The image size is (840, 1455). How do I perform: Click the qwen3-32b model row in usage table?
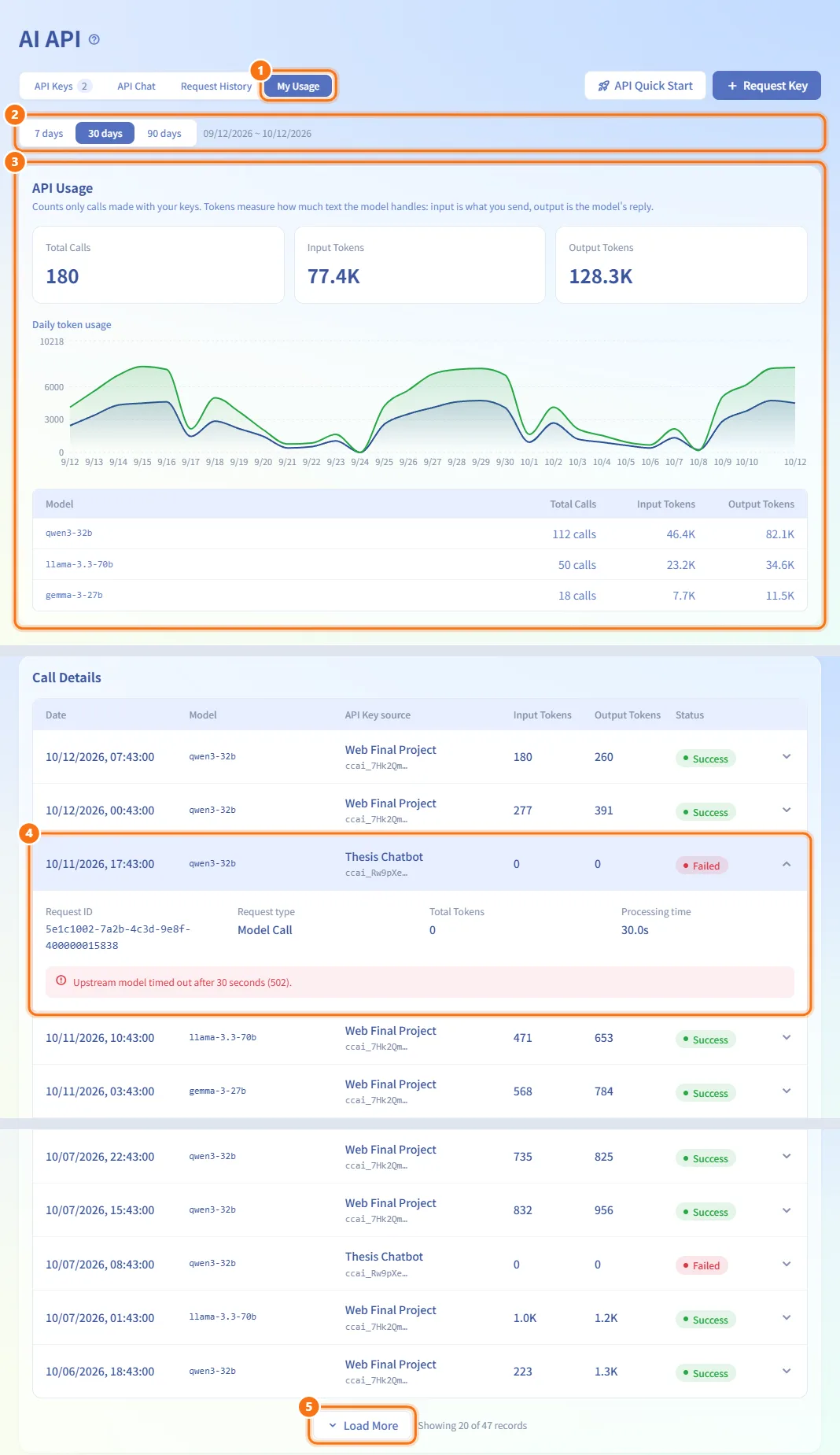(420, 534)
